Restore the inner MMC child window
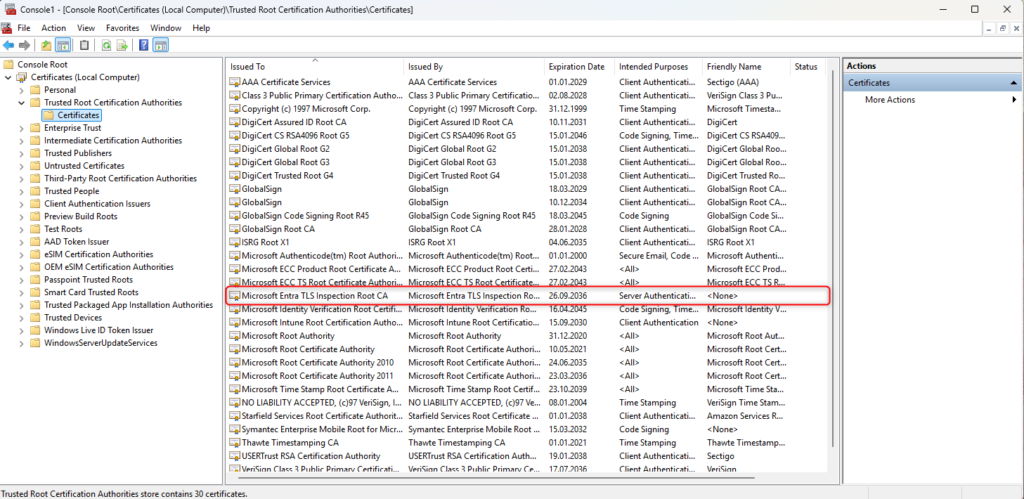Viewport: 1024px width, 499px height. click(x=1002, y=28)
